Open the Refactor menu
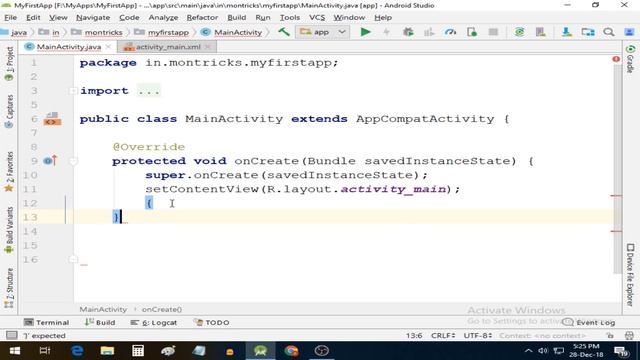Image resolution: width=640 pixels, height=360 pixels. (202, 18)
